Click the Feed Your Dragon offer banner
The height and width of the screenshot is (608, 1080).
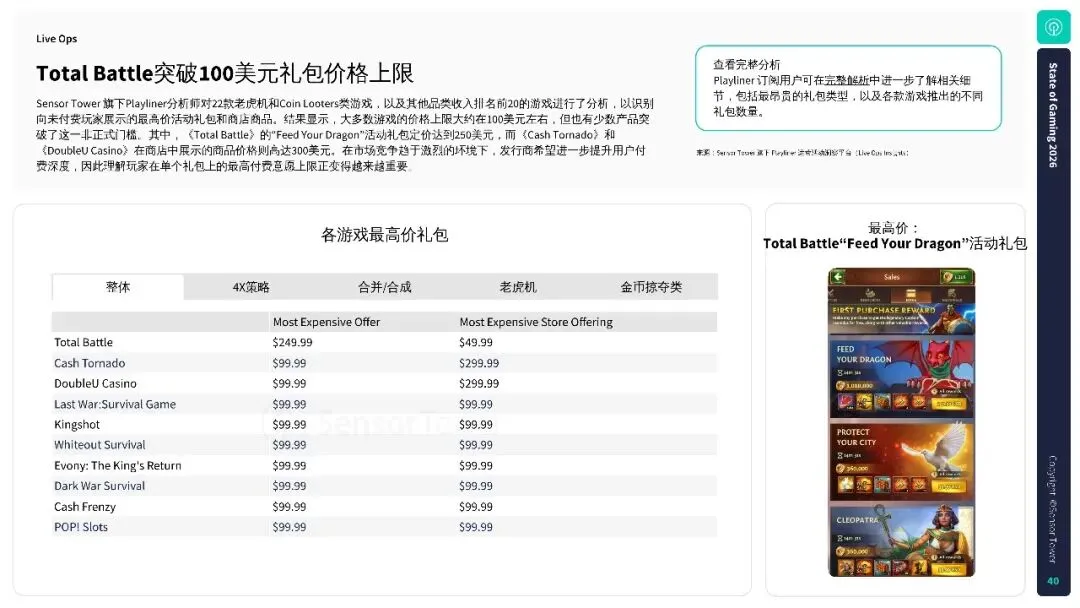pyautogui.click(x=901, y=377)
